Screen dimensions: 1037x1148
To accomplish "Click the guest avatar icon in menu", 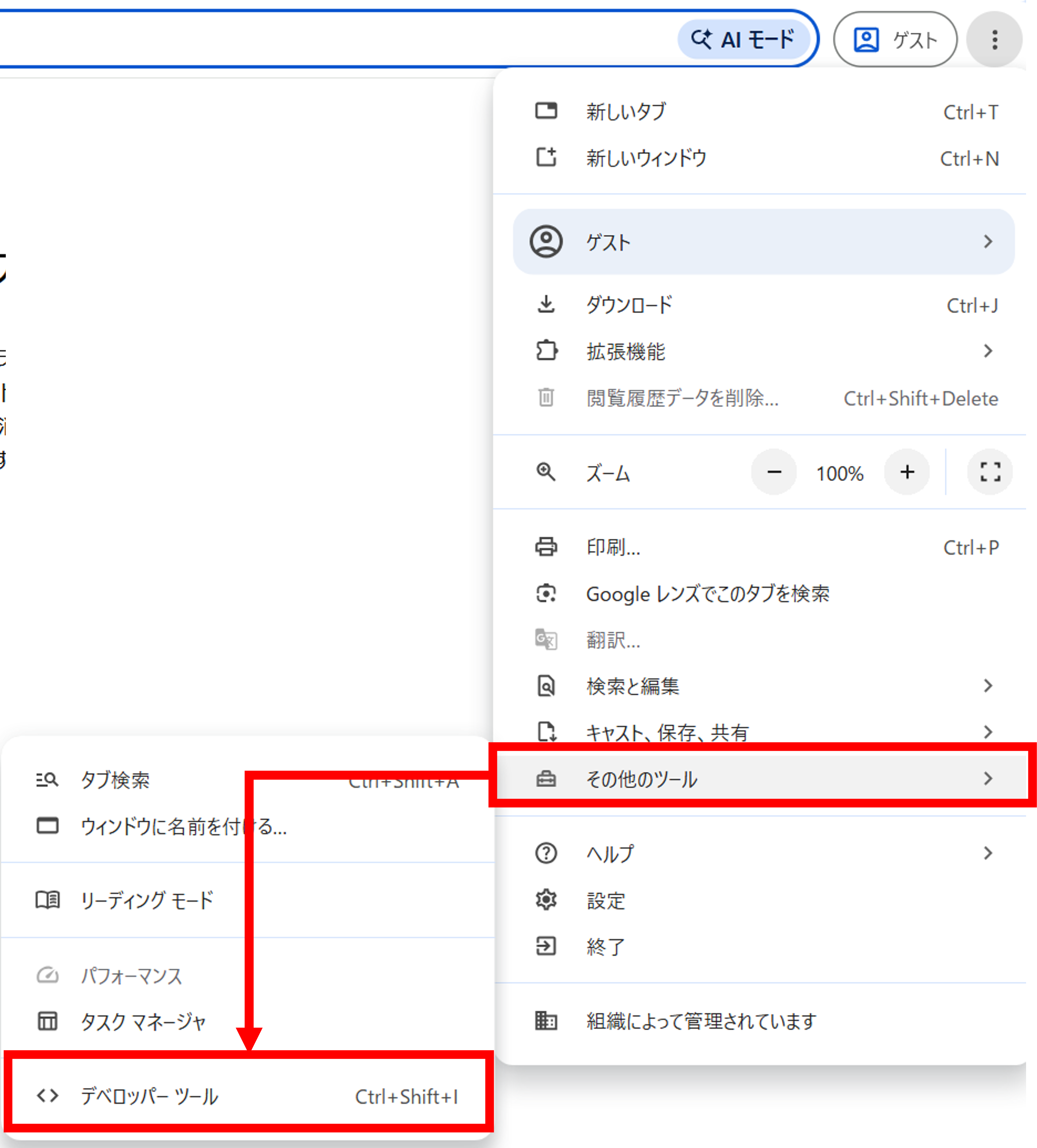I will click(x=546, y=241).
